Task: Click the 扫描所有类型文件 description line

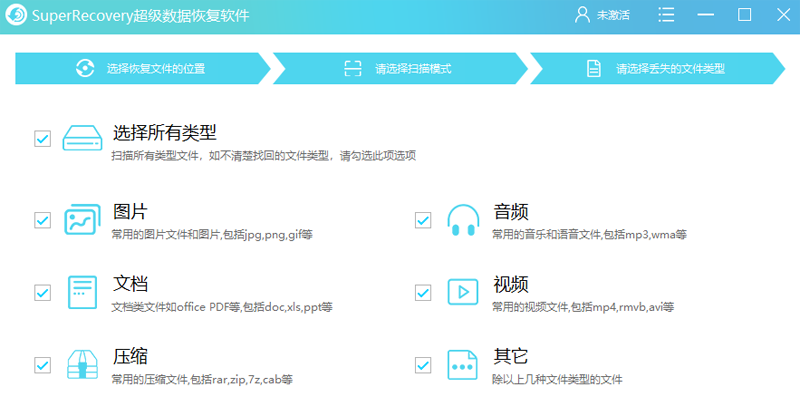Action: (264, 156)
